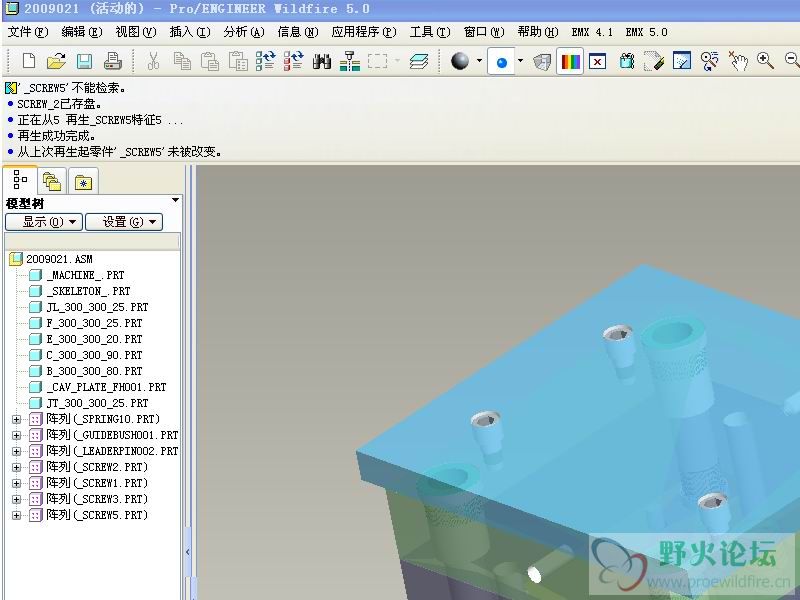This screenshot has height=600, width=800.
Task: Collapse the navigator panel with side arrow
Action: (x=188, y=552)
